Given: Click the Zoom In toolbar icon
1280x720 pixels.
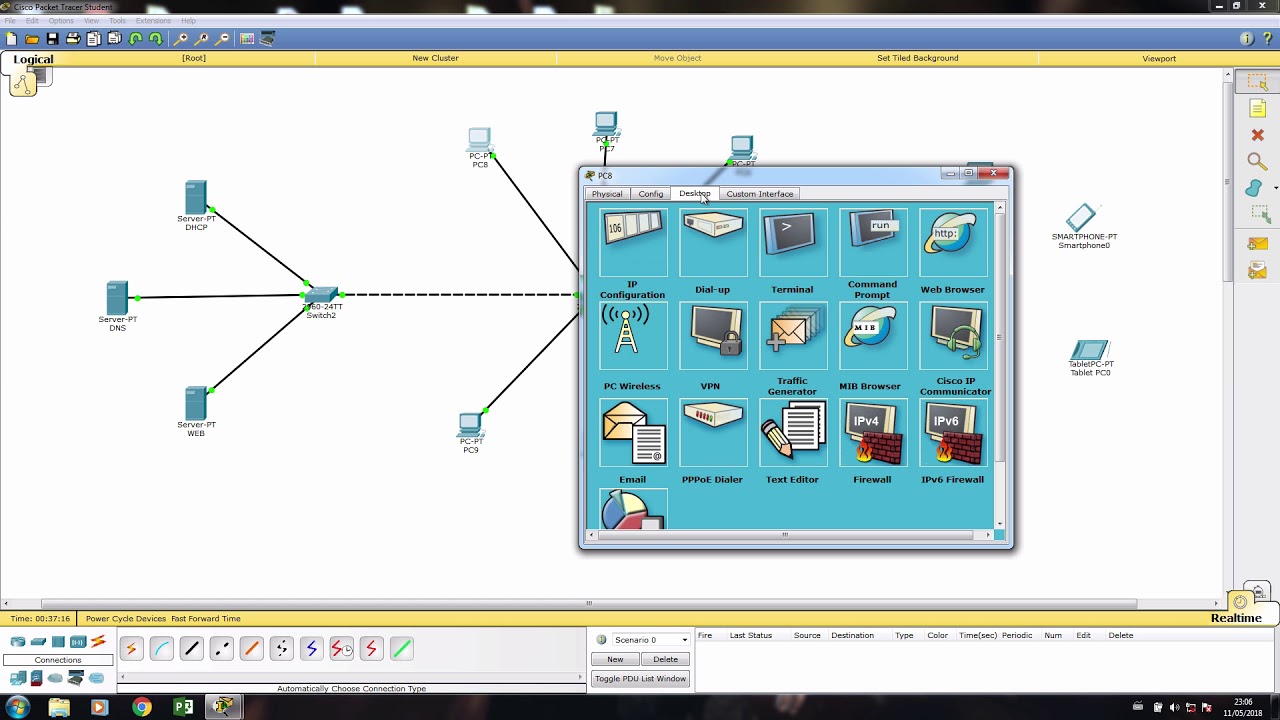Looking at the screenshot, I should coord(181,39).
